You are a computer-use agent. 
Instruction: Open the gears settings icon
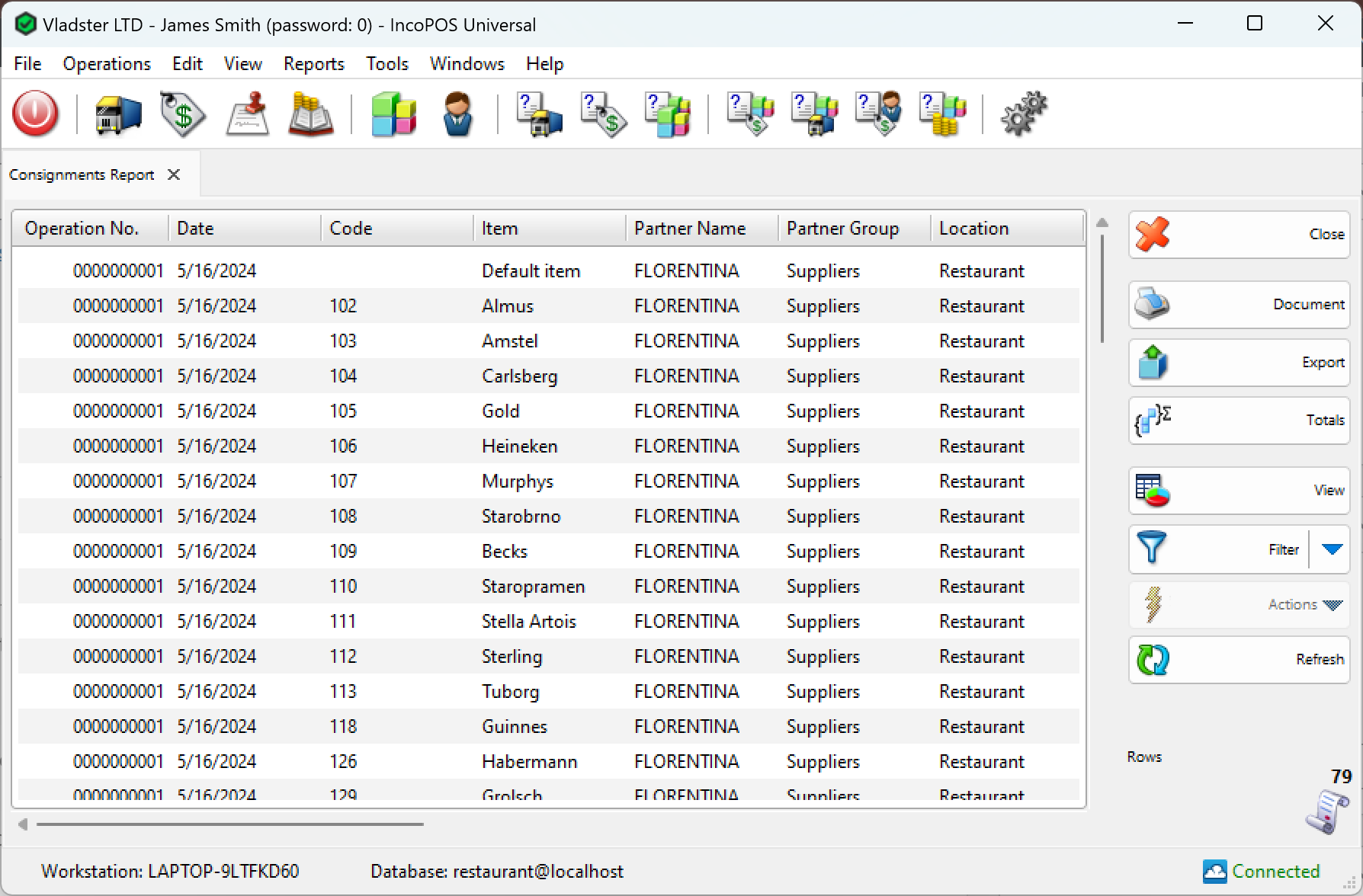pyautogui.click(x=1024, y=114)
